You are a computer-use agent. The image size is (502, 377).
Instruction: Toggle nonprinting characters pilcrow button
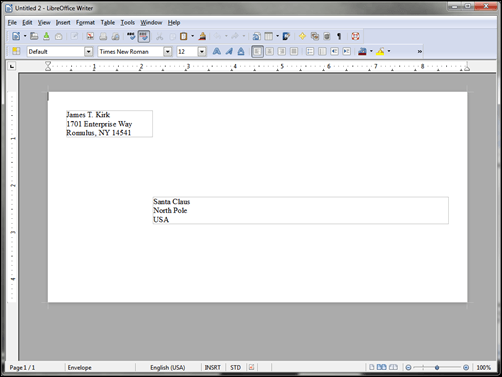coord(339,36)
